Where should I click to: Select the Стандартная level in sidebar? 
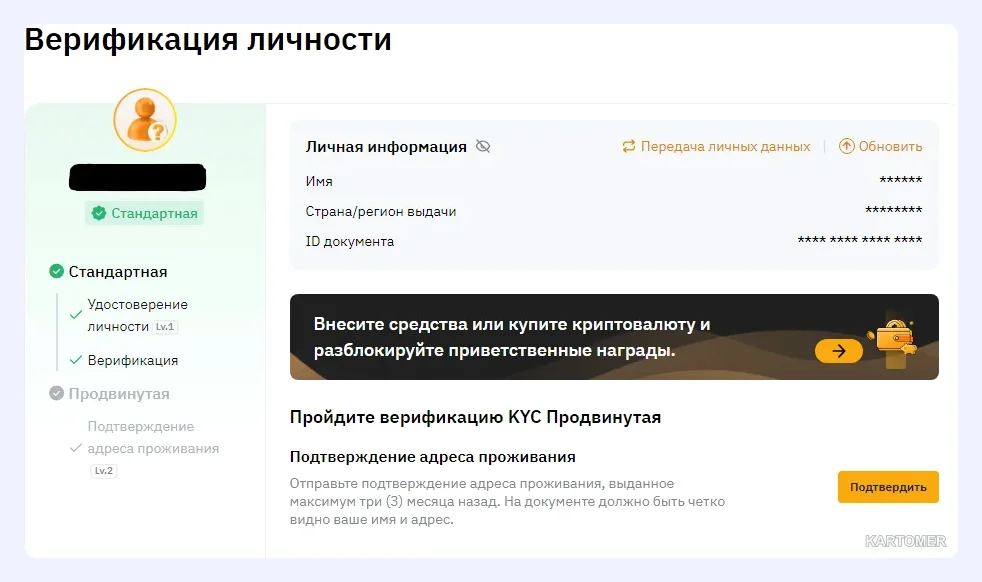point(118,272)
